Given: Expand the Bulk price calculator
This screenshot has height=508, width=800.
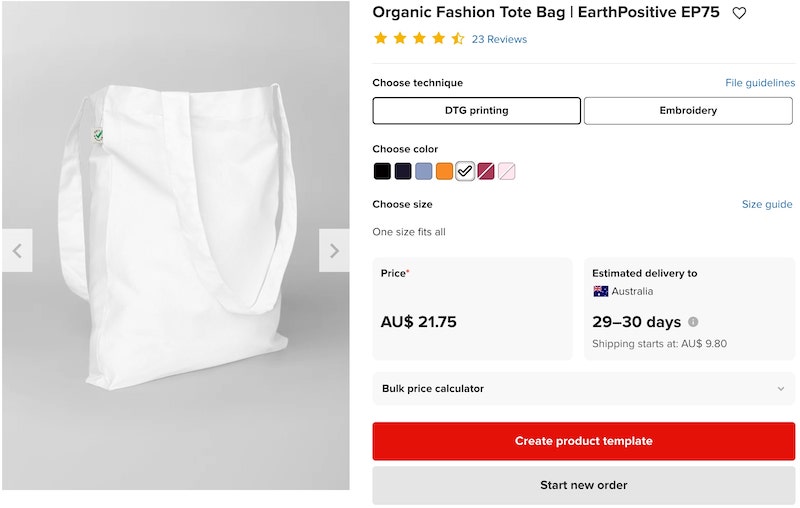Looking at the screenshot, I should (583, 389).
